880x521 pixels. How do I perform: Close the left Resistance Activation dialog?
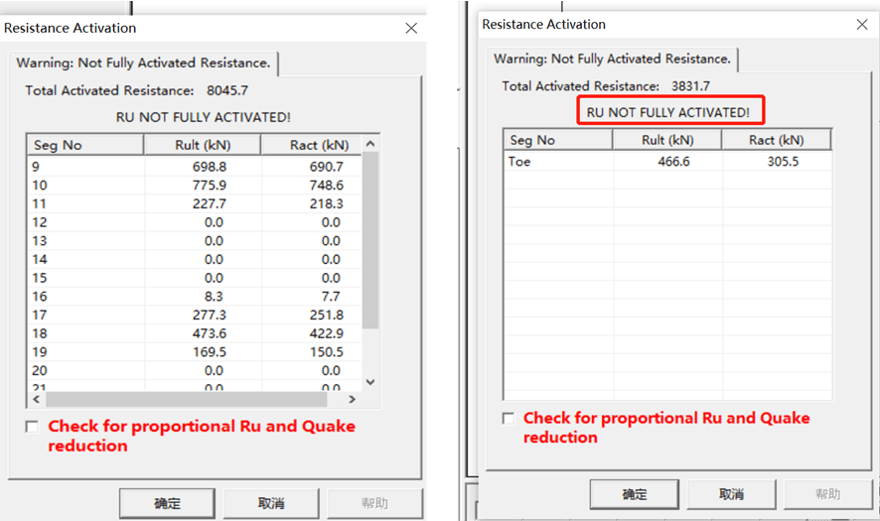(411, 28)
